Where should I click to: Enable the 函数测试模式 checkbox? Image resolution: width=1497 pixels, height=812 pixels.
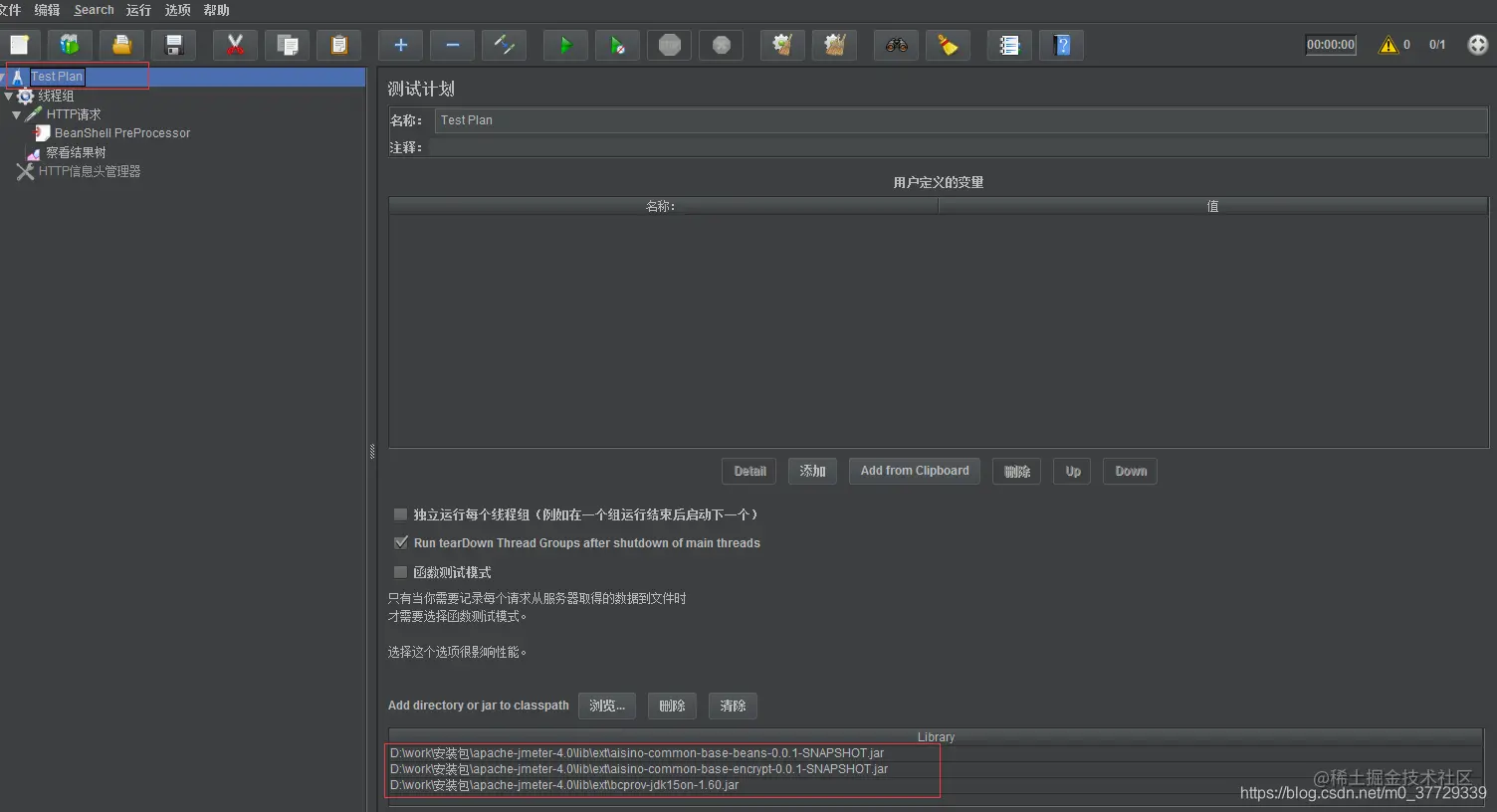[x=400, y=572]
